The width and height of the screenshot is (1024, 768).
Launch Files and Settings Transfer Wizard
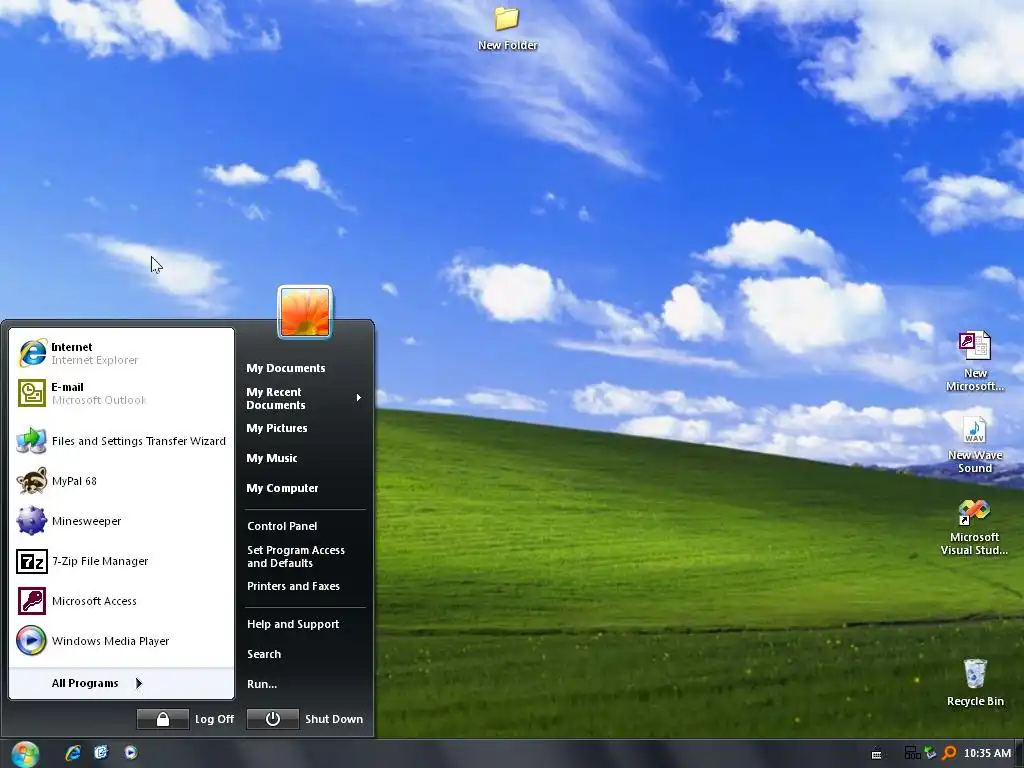tap(121, 441)
